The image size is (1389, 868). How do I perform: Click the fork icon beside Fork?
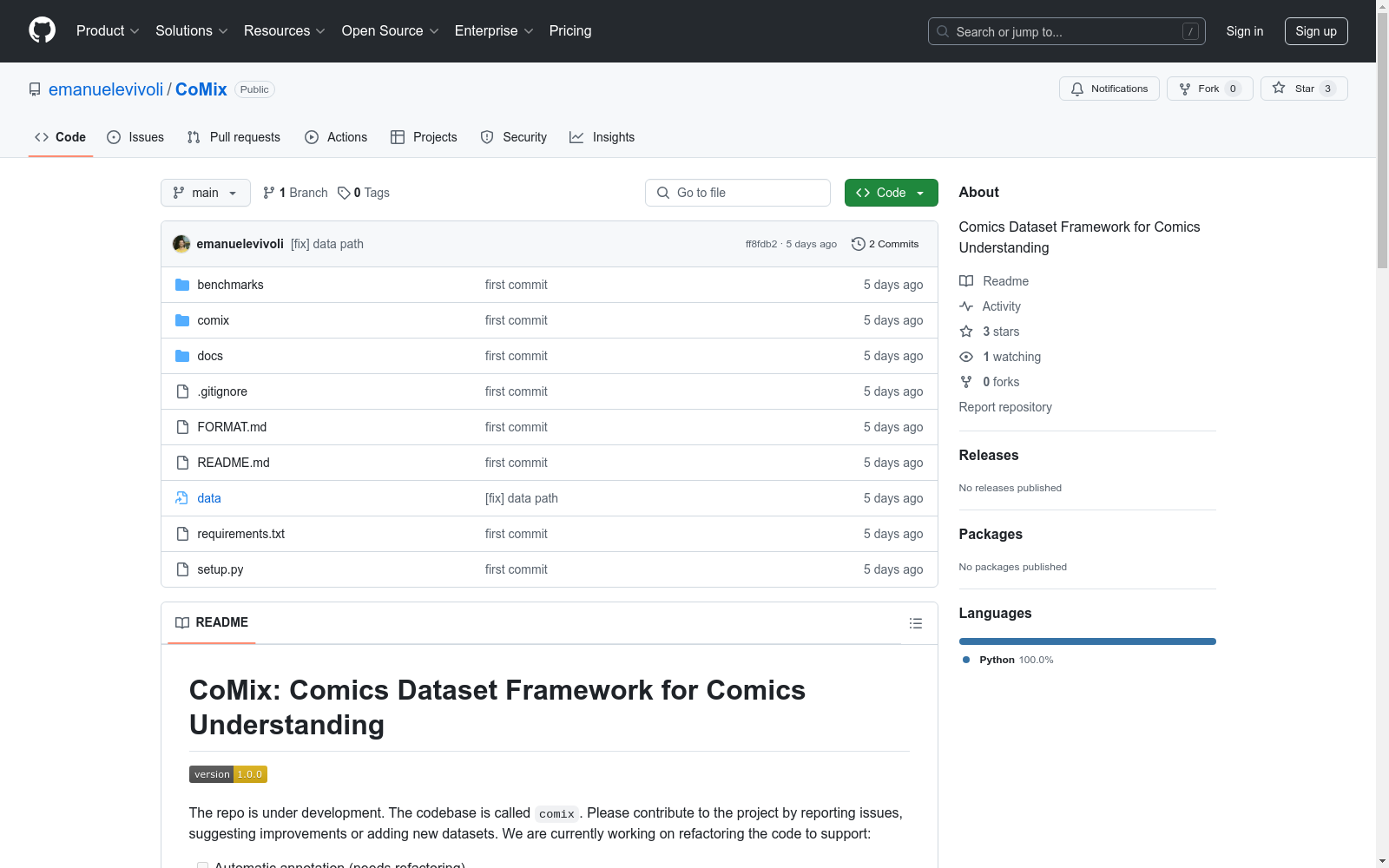(1185, 89)
